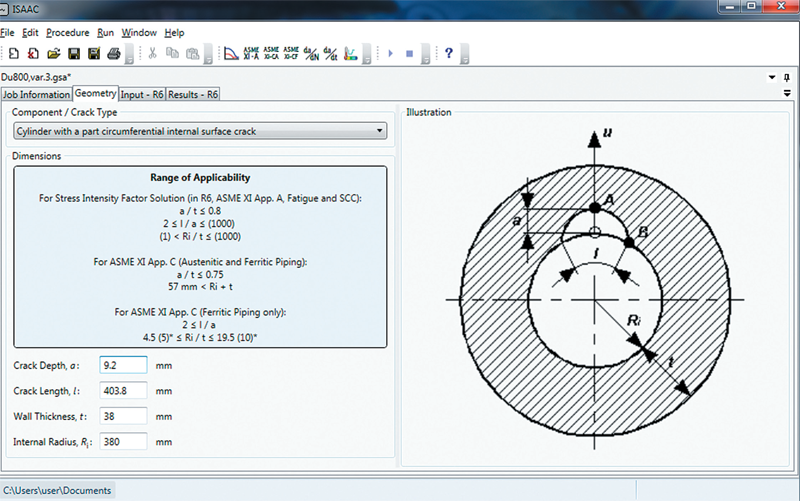Choose the ASME XI-A procedure icon
Image resolution: width=800 pixels, height=501 pixels.
(x=251, y=53)
